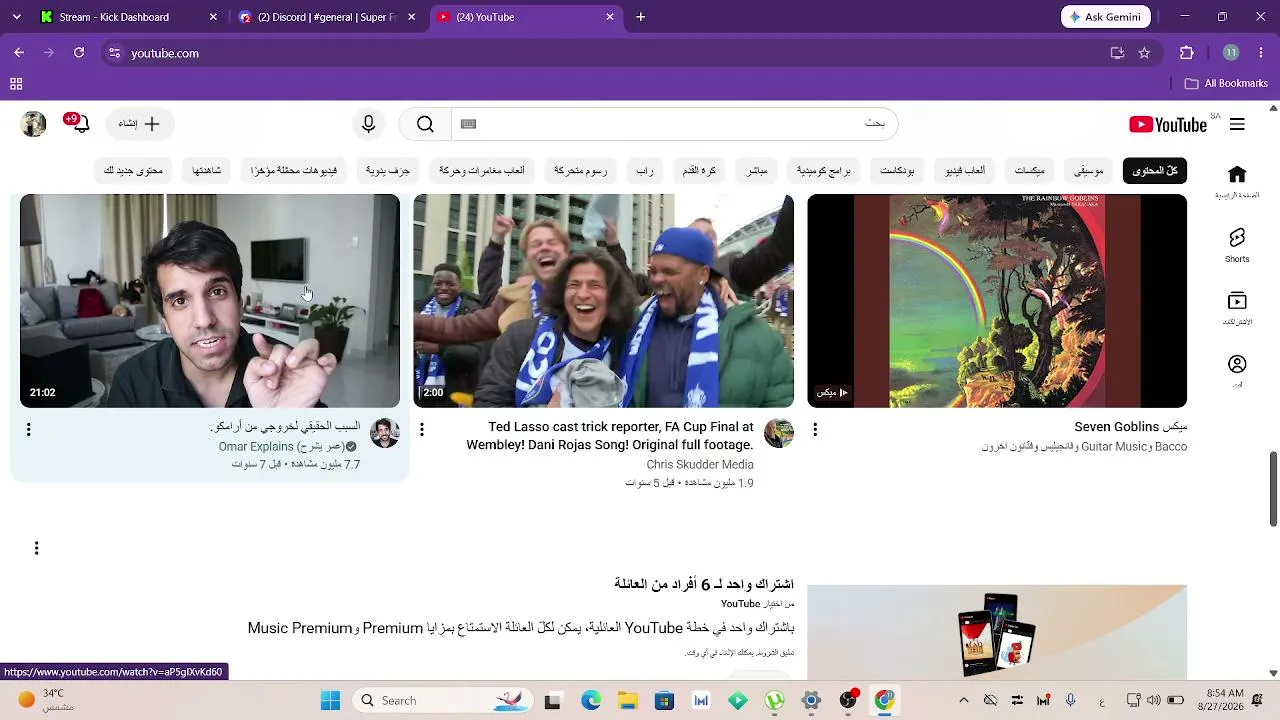Play the Ted Lasso FA Cup thumbnail
This screenshot has width=1280, height=720.
pyautogui.click(x=603, y=301)
